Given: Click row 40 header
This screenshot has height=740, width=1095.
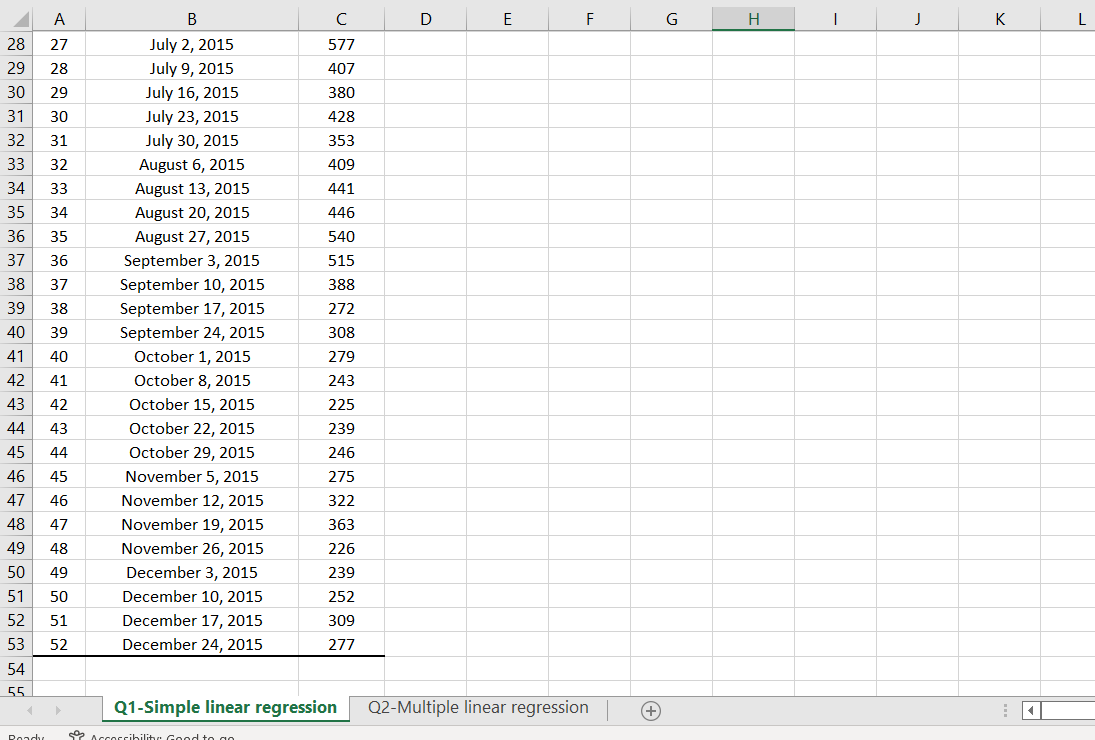Looking at the screenshot, I should [x=16, y=332].
